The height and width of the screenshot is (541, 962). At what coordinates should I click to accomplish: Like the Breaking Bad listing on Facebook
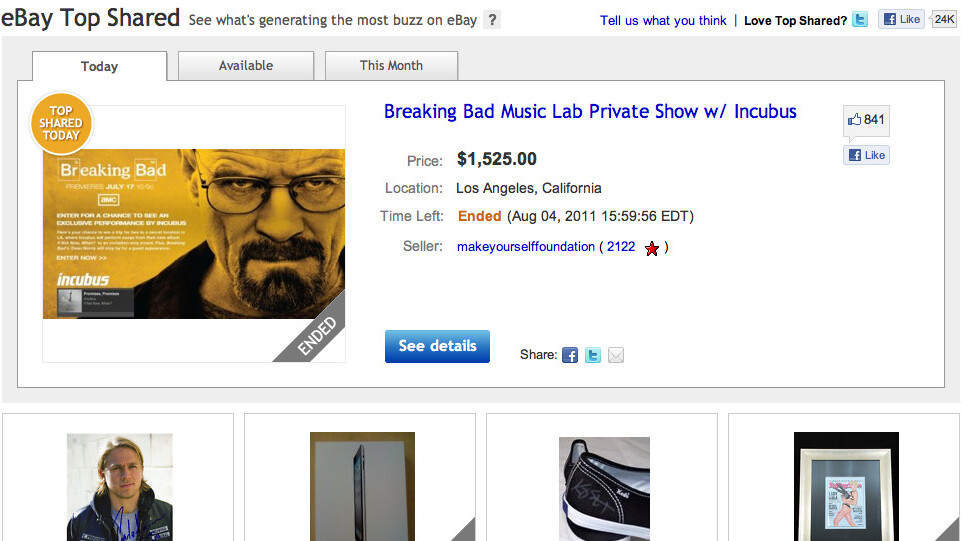866,155
